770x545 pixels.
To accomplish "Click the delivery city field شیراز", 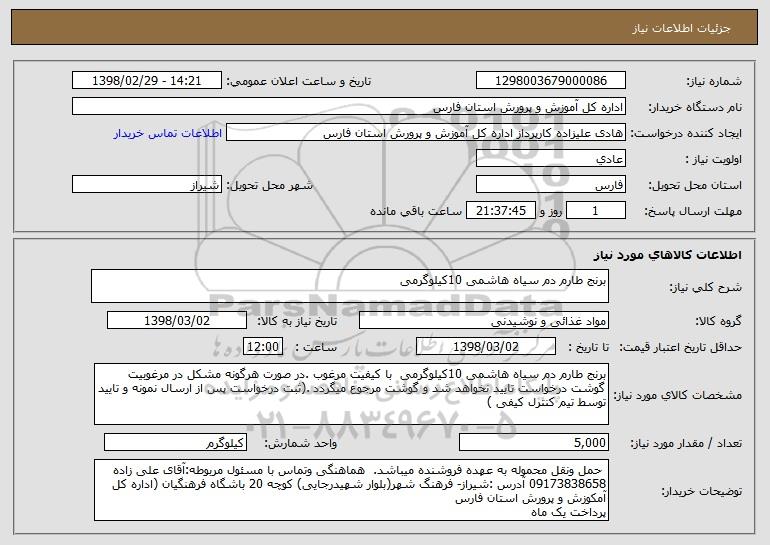I will (x=147, y=185).
